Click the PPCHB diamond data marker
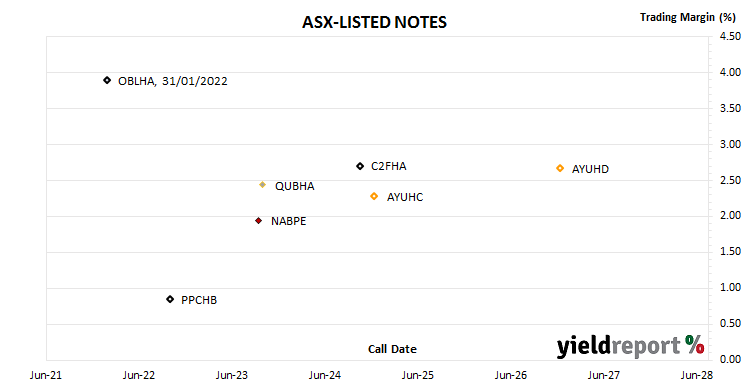 170,299
